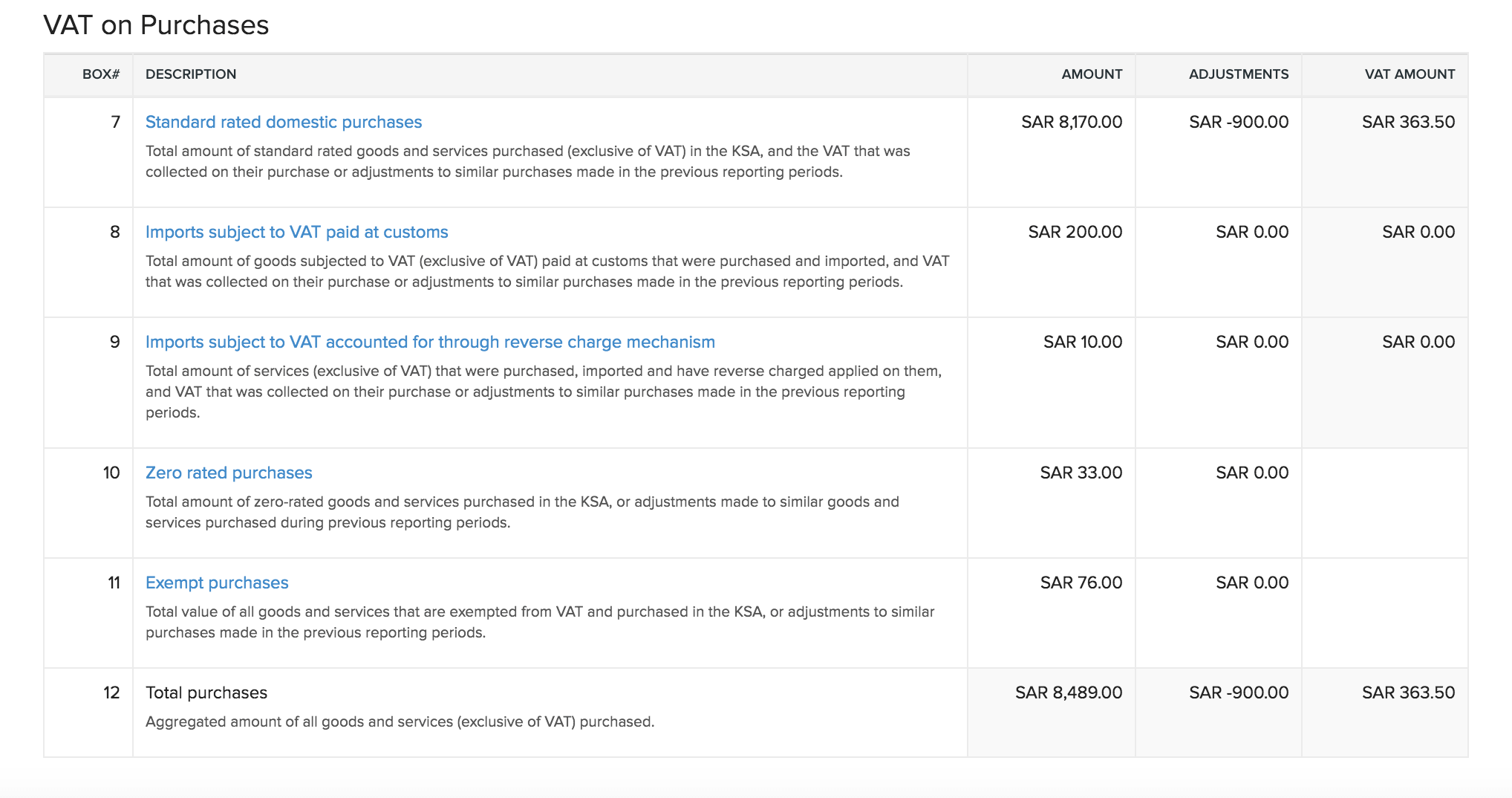
Task: Open the Standard rated domestic purchases link
Action: (x=283, y=122)
